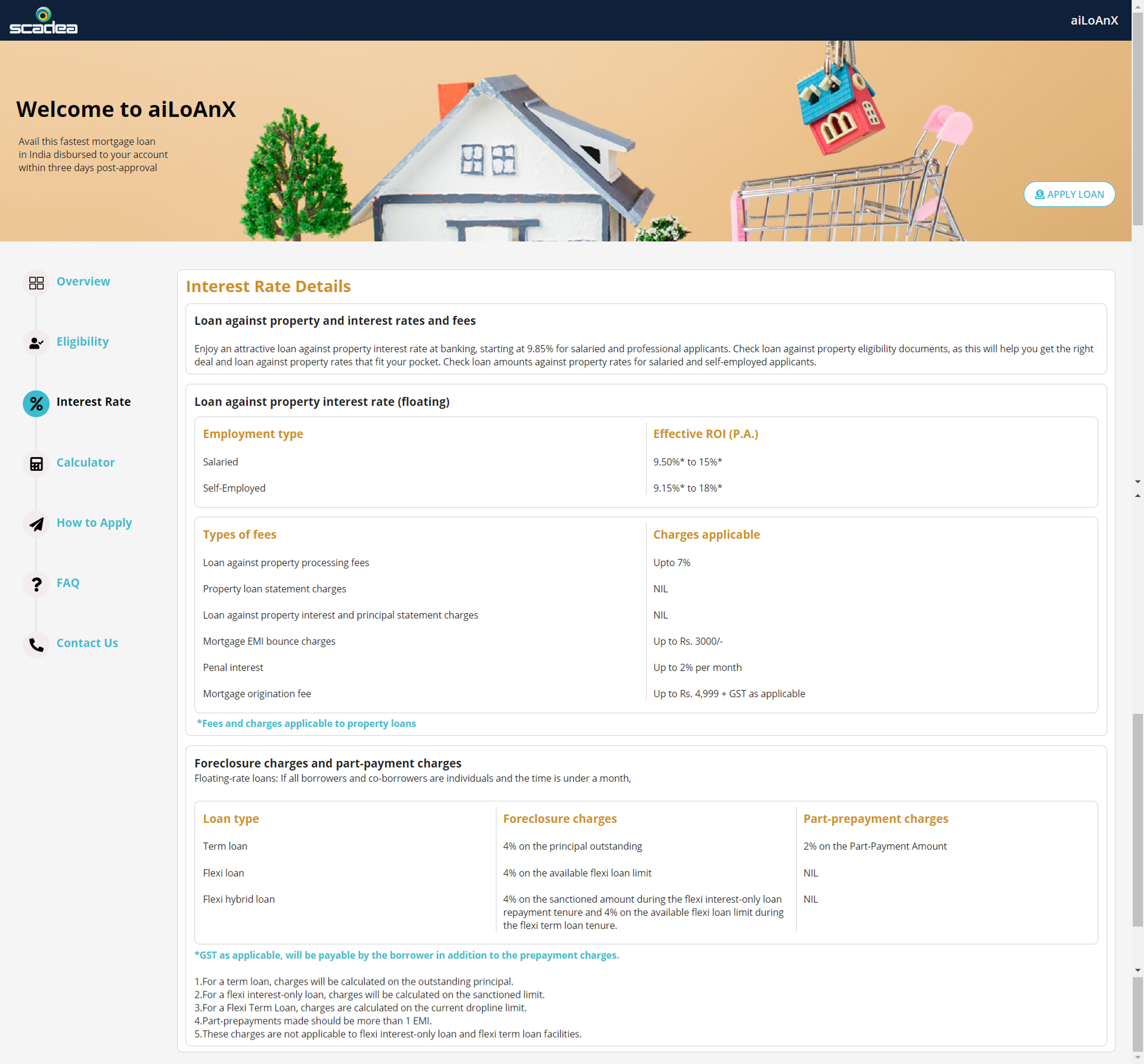Click Mortgage origination fee row
Screen dimensions: 1144x1064
(x=257, y=693)
